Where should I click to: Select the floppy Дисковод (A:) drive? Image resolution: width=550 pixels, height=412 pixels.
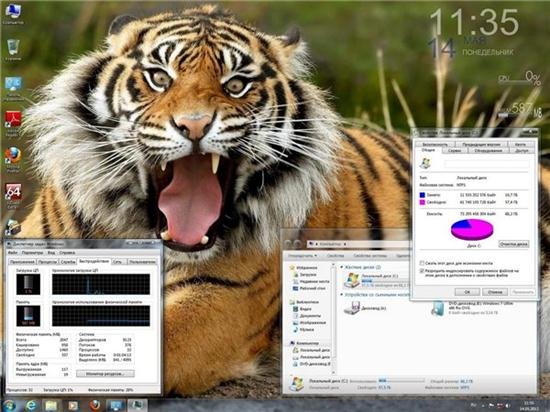click(365, 308)
